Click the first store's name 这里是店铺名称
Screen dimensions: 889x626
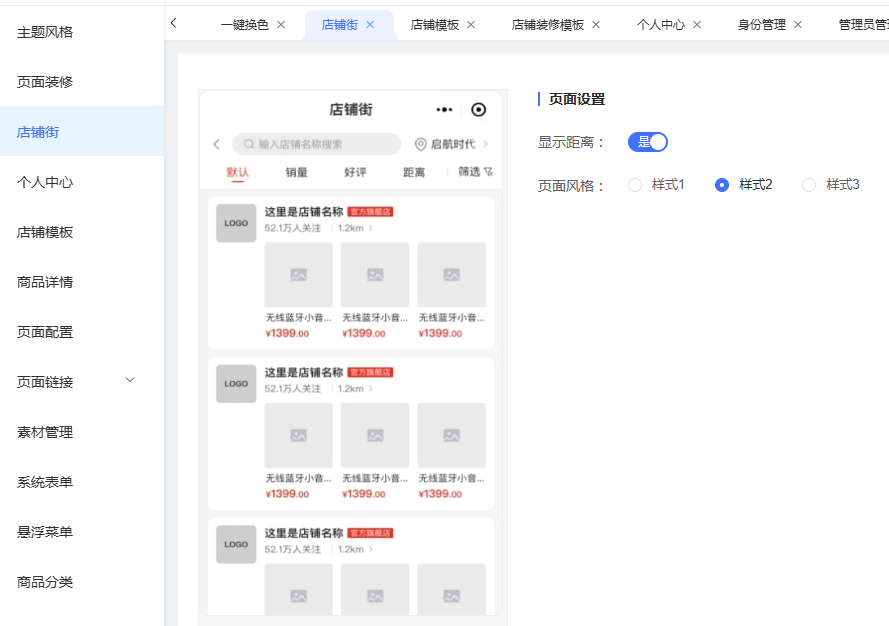pyautogui.click(x=304, y=212)
